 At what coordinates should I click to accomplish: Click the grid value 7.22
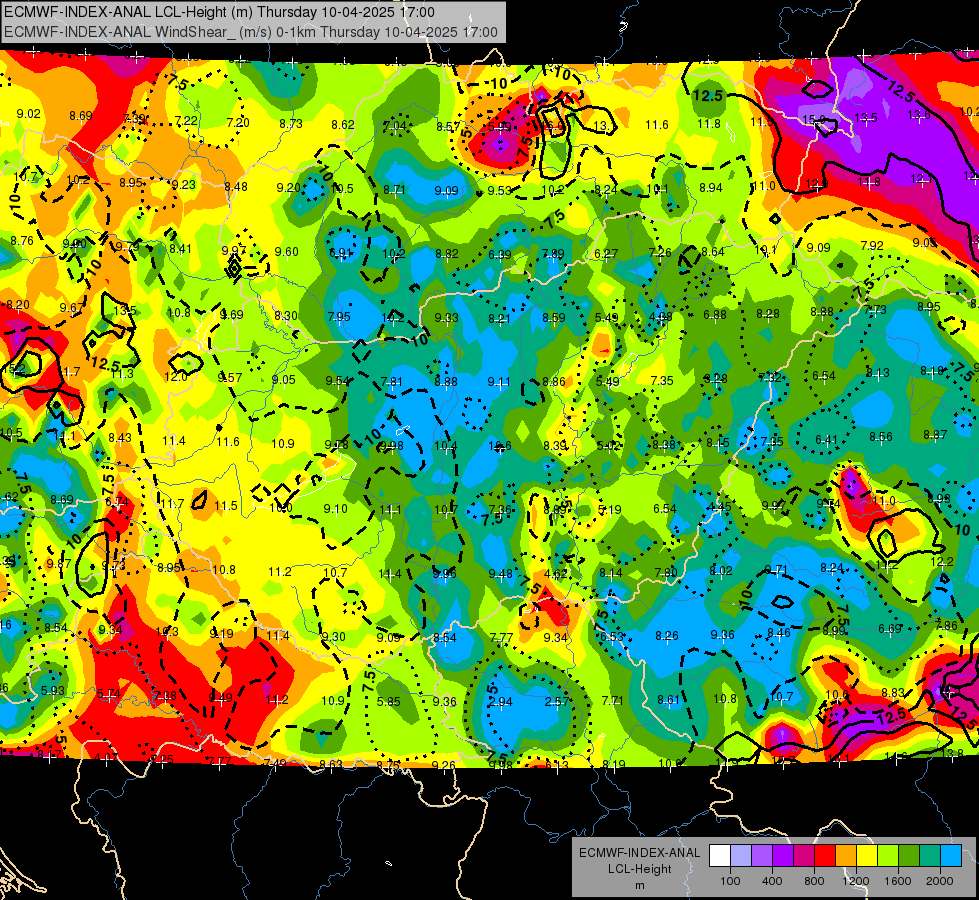(186, 121)
